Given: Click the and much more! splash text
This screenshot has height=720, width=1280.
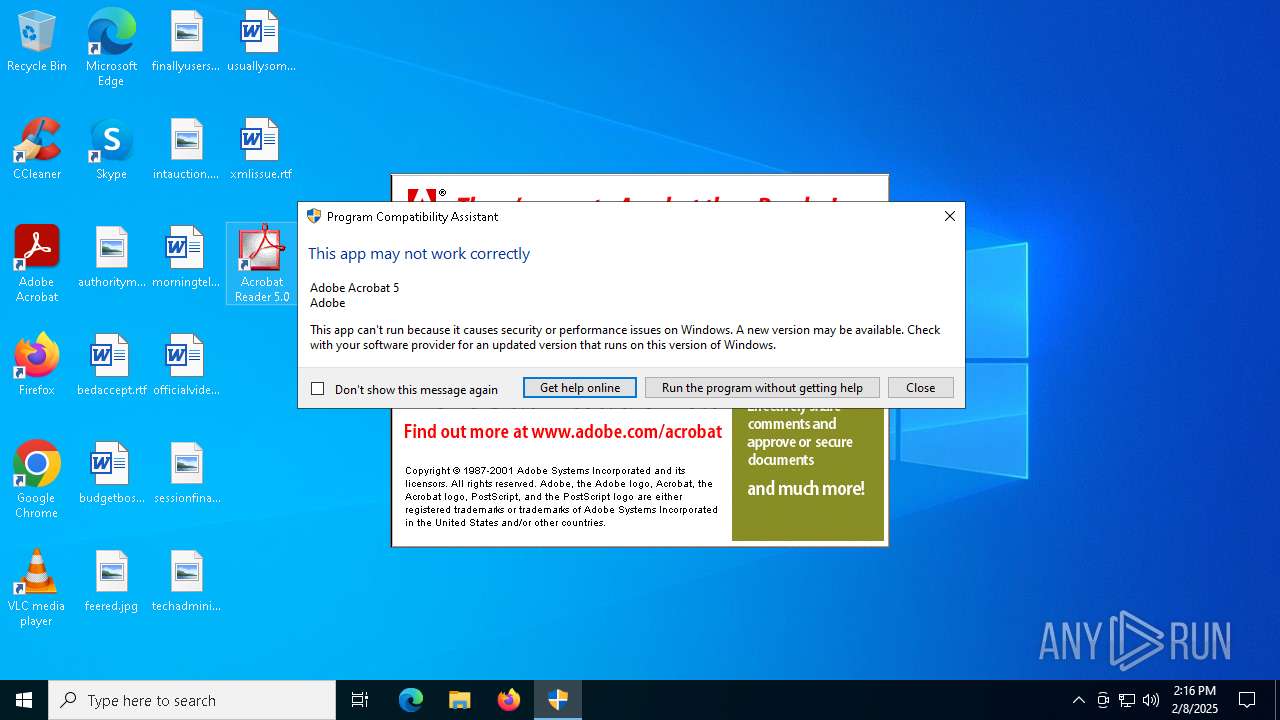Looking at the screenshot, I should (x=806, y=488).
